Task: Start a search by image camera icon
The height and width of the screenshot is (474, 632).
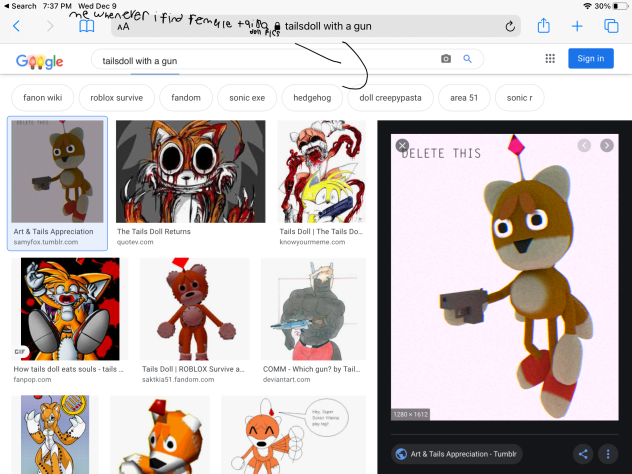Action: pyautogui.click(x=446, y=59)
